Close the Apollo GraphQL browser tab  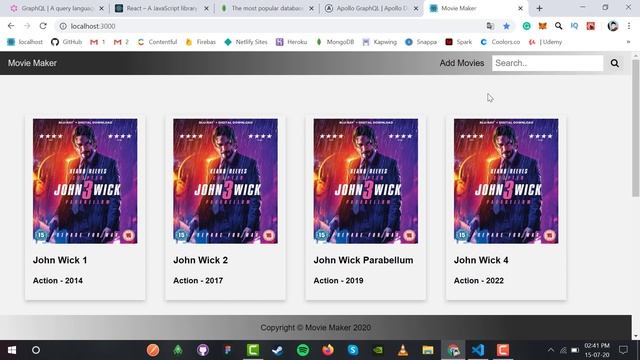(x=416, y=8)
